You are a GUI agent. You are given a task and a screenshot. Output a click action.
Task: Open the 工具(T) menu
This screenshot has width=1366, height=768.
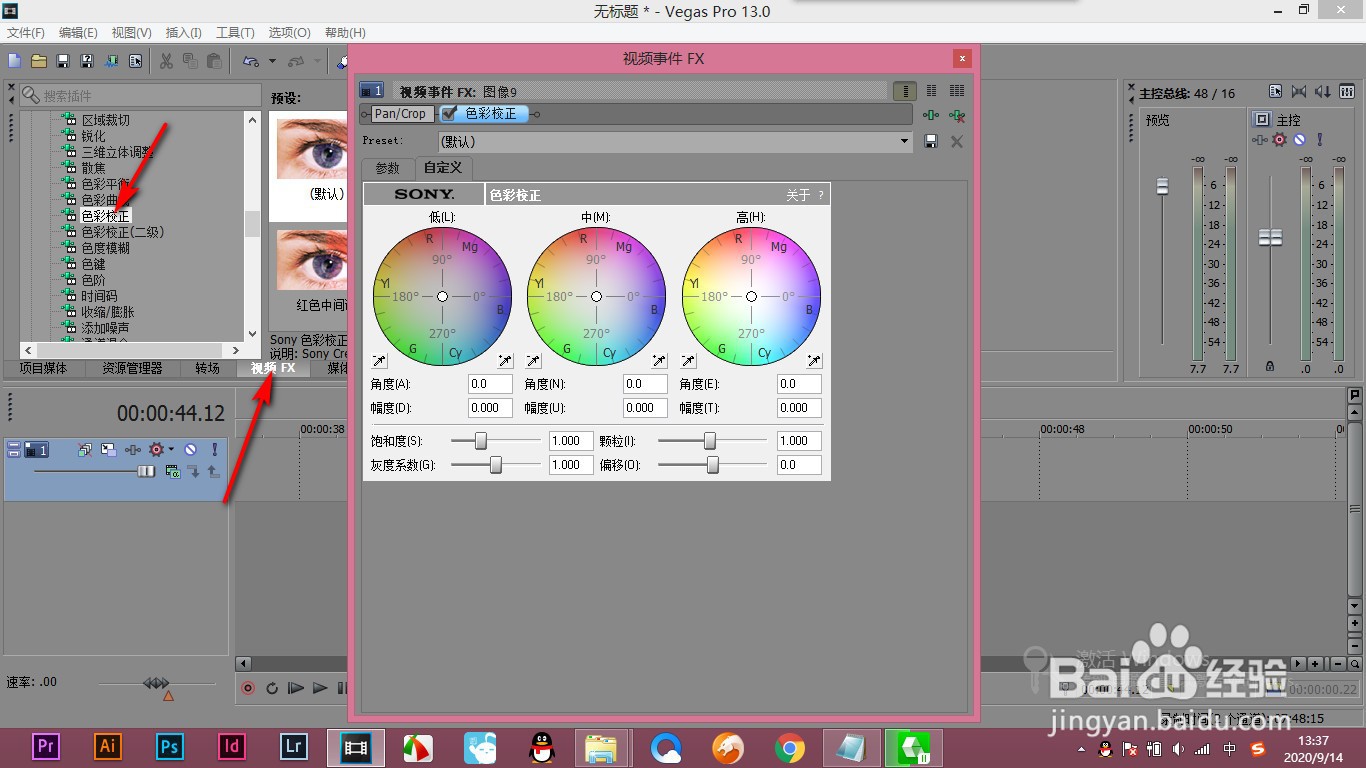(236, 33)
